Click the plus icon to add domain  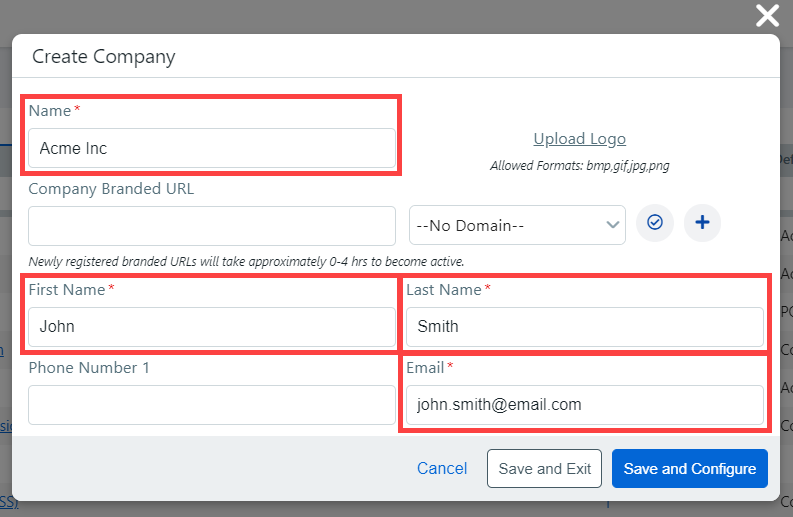(x=702, y=224)
